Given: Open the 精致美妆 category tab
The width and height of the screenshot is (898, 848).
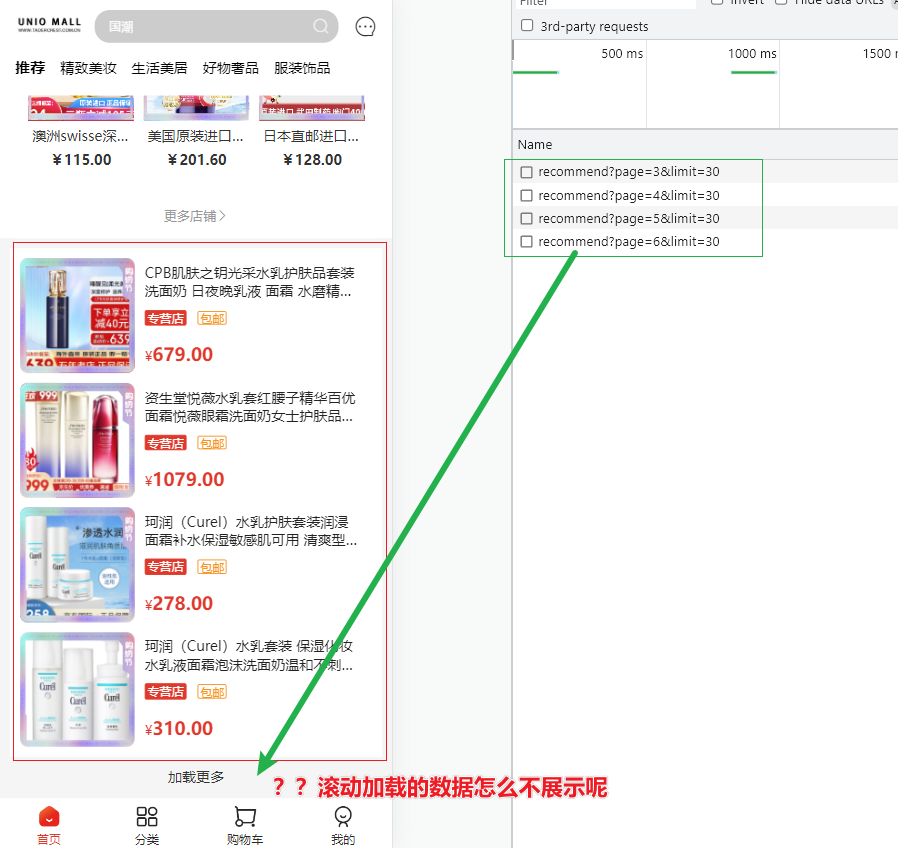Looking at the screenshot, I should click(x=88, y=68).
